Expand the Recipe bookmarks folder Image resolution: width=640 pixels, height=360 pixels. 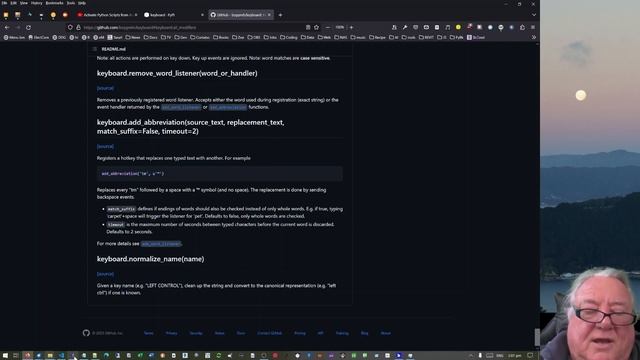coord(377,37)
